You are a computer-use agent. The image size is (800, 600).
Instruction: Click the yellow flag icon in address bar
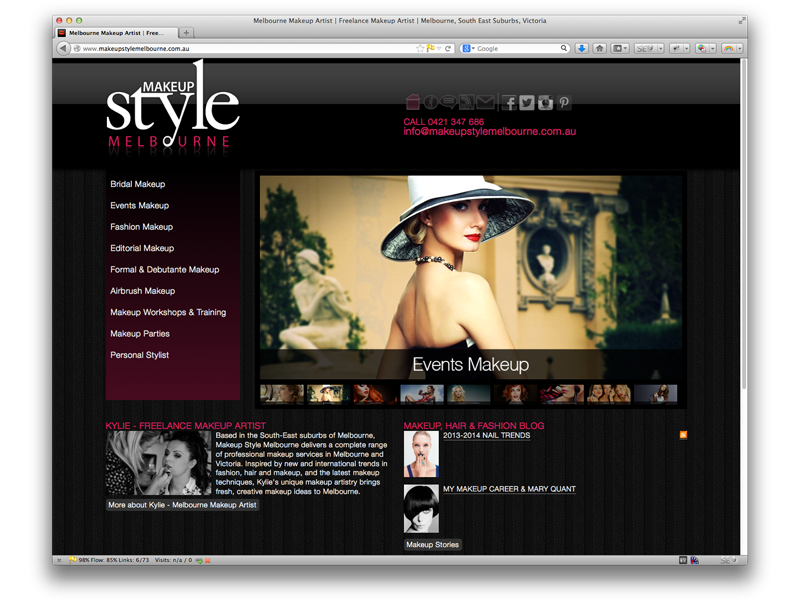[x=430, y=48]
